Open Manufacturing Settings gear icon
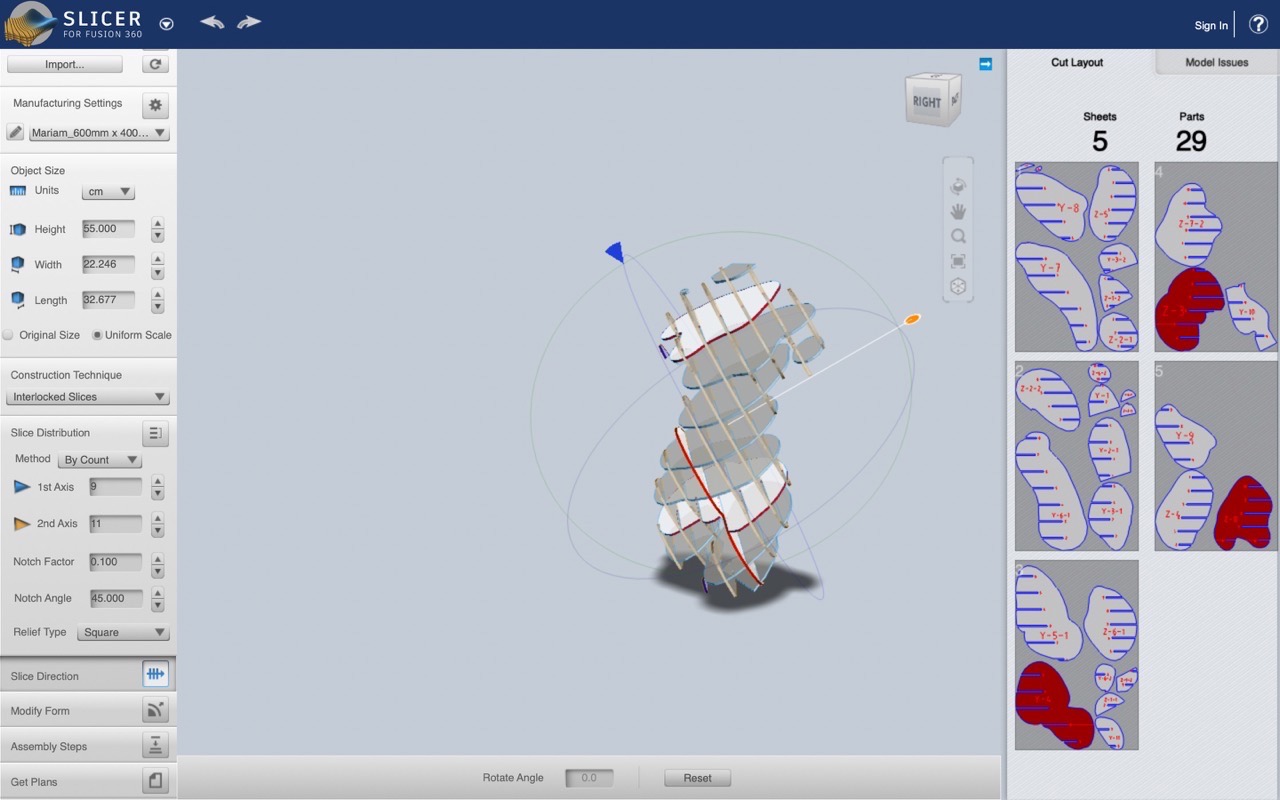The width and height of the screenshot is (1280, 800). pos(155,104)
